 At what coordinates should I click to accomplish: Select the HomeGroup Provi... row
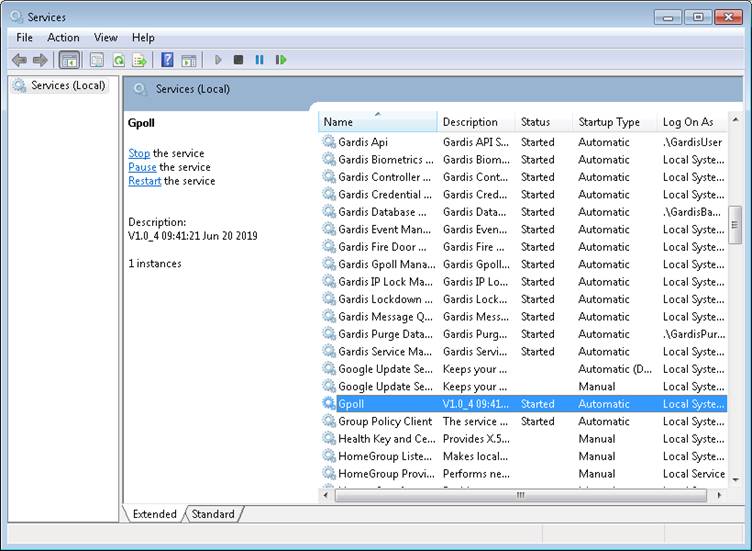point(524,473)
